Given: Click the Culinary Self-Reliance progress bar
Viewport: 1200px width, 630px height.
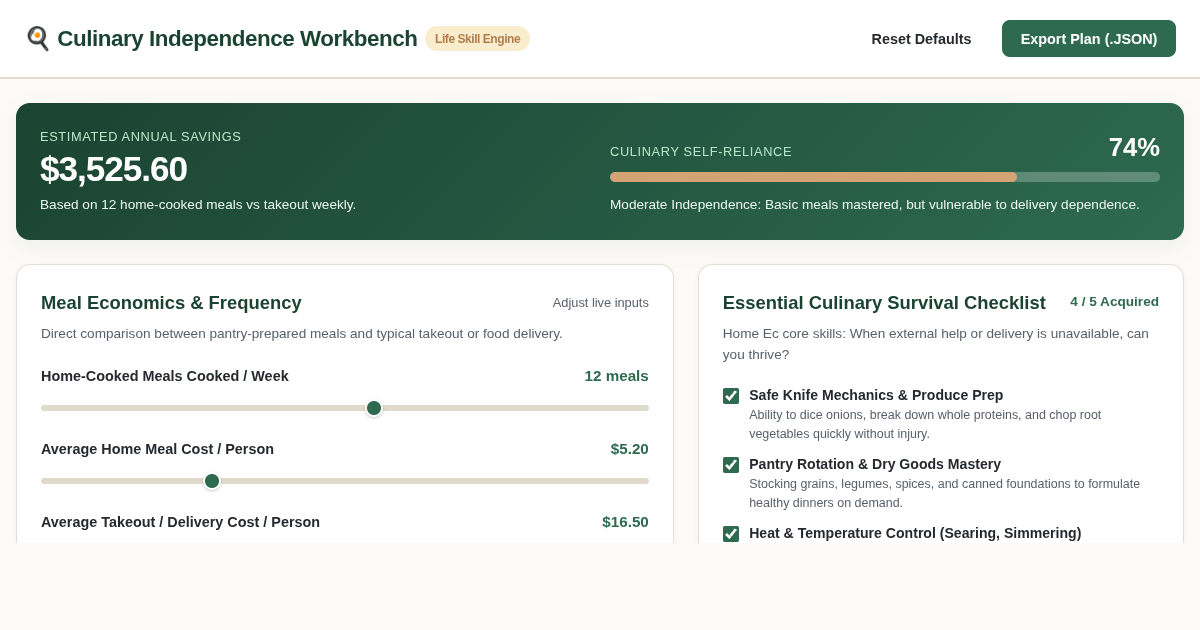Looking at the screenshot, I should (x=885, y=177).
